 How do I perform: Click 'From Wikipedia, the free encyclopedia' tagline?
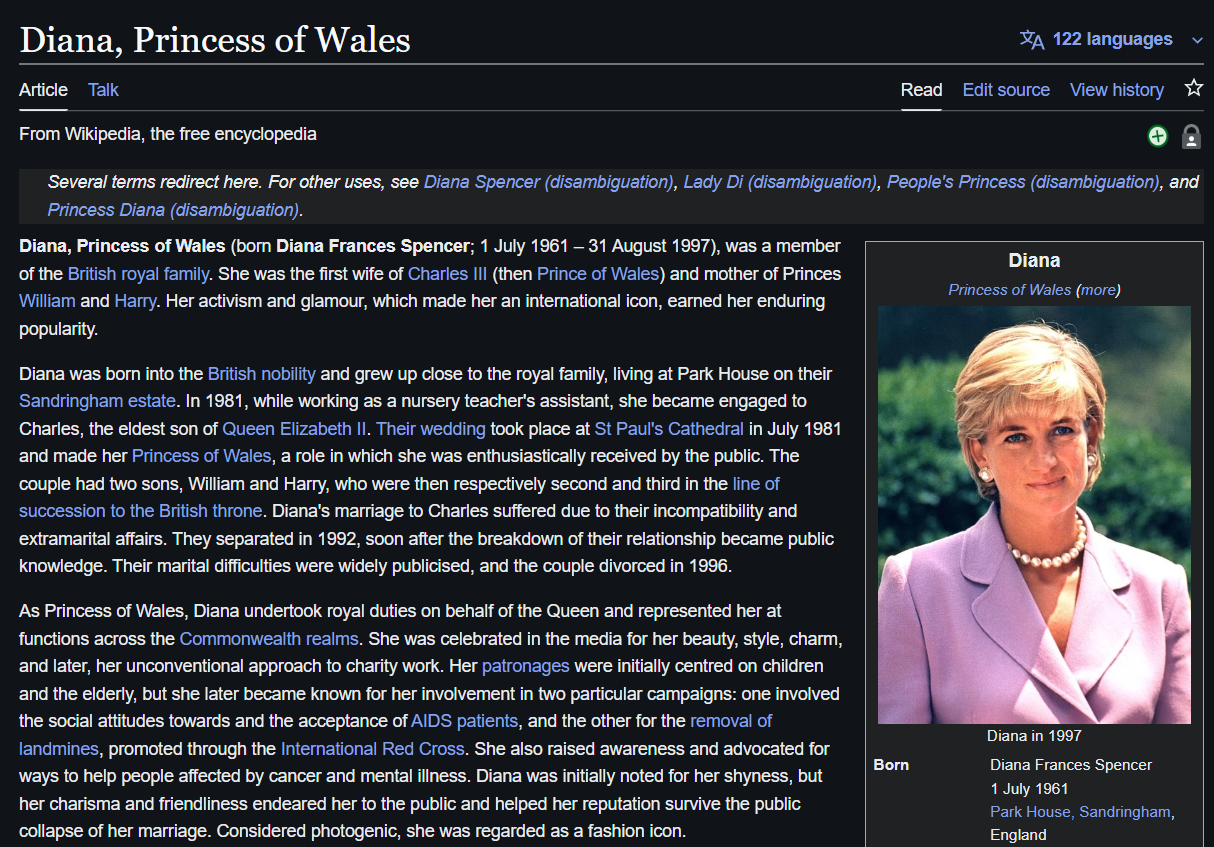pyautogui.click(x=168, y=134)
